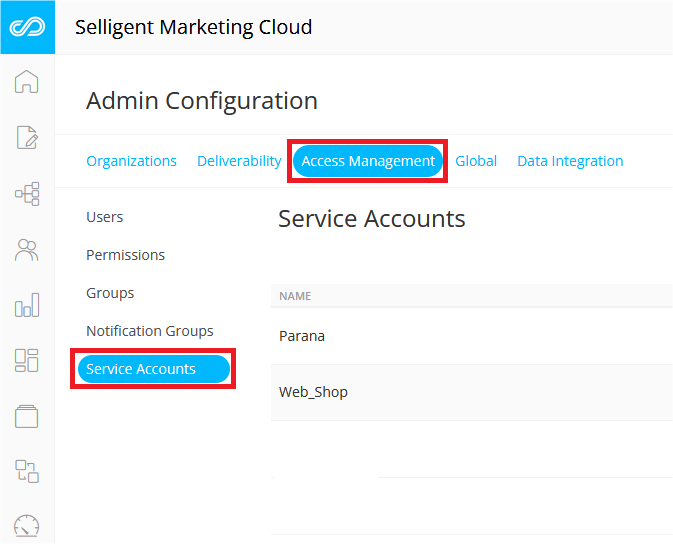The image size is (673, 544).
Task: Select the journey flow tree icon
Action: (27, 193)
